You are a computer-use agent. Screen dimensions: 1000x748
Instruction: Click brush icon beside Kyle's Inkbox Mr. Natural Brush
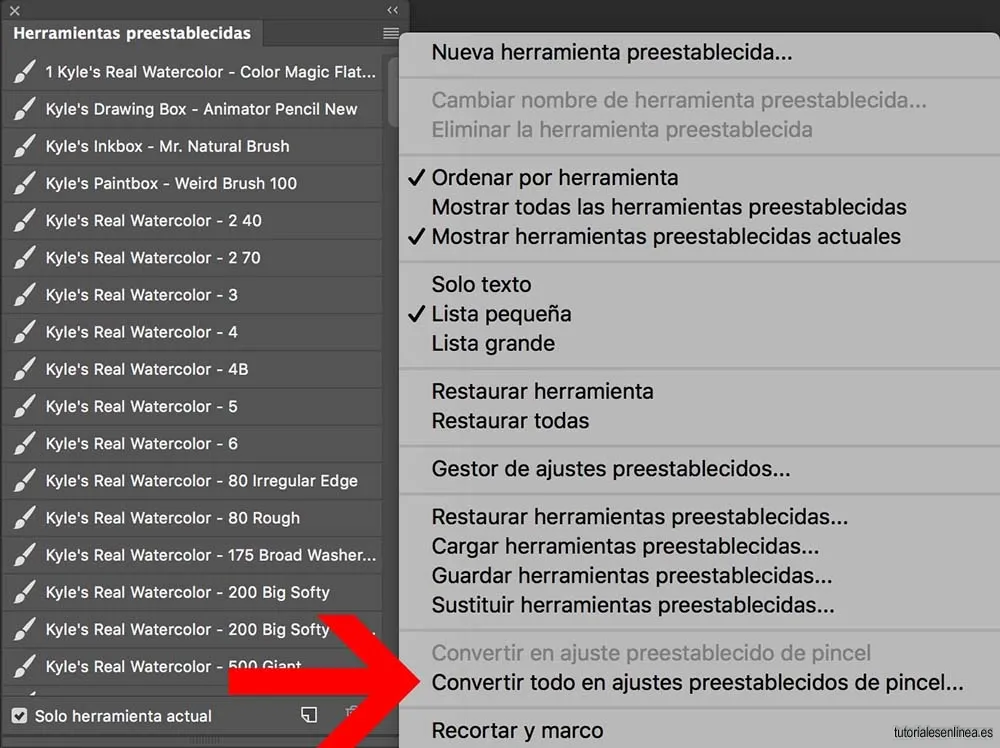coord(24,146)
